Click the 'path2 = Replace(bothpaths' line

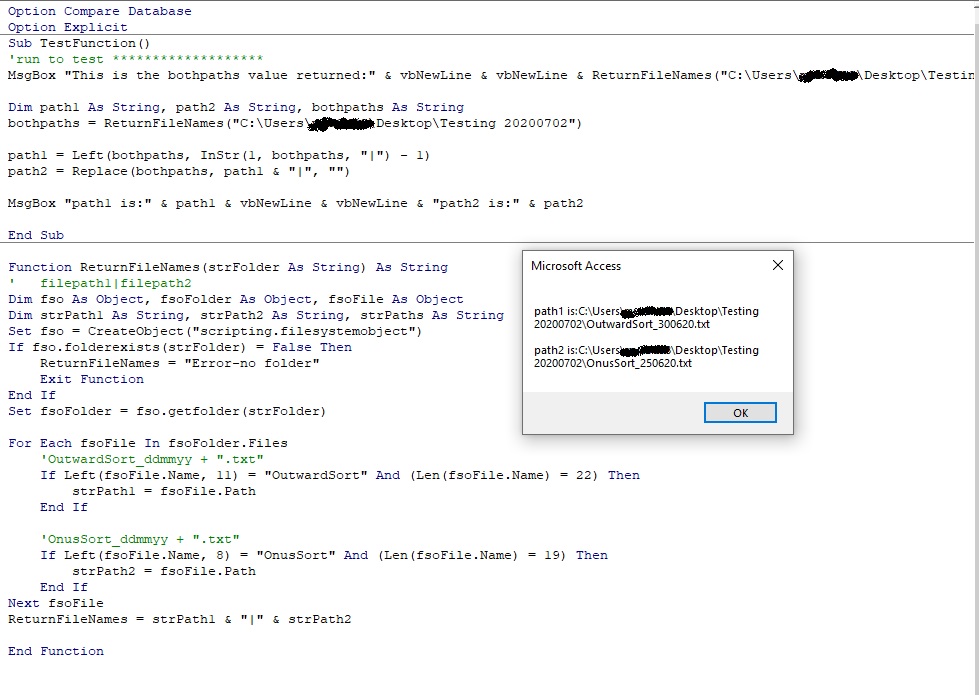(179, 171)
